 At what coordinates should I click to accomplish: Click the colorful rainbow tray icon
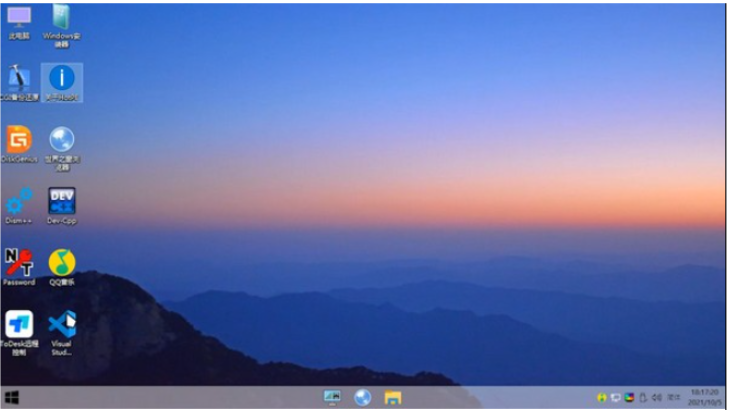(x=629, y=397)
